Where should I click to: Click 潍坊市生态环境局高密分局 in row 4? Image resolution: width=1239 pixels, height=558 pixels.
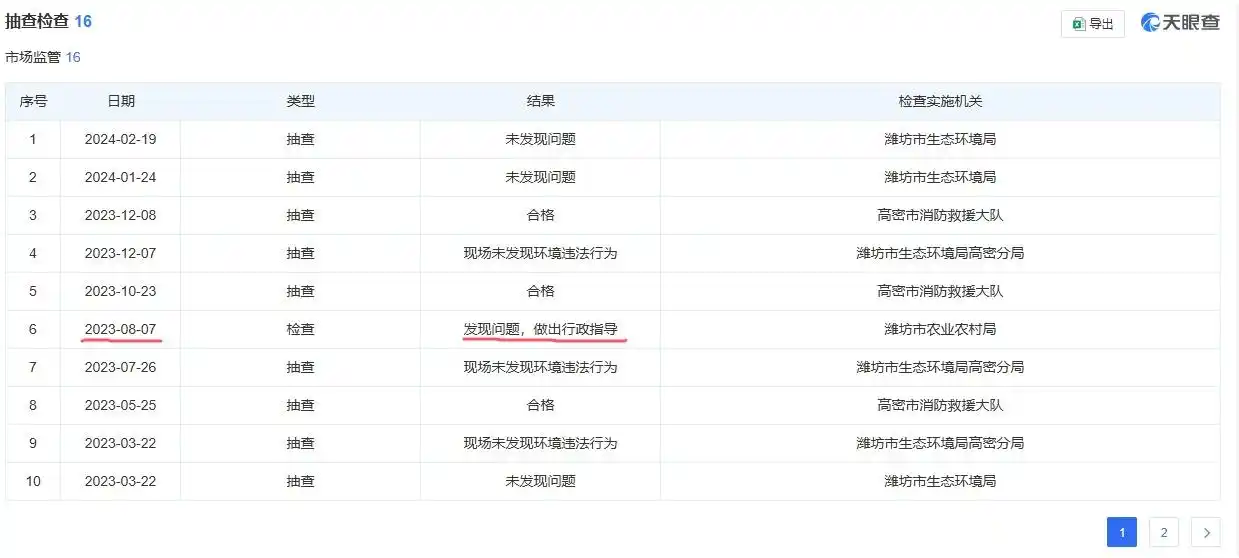[x=940, y=253]
